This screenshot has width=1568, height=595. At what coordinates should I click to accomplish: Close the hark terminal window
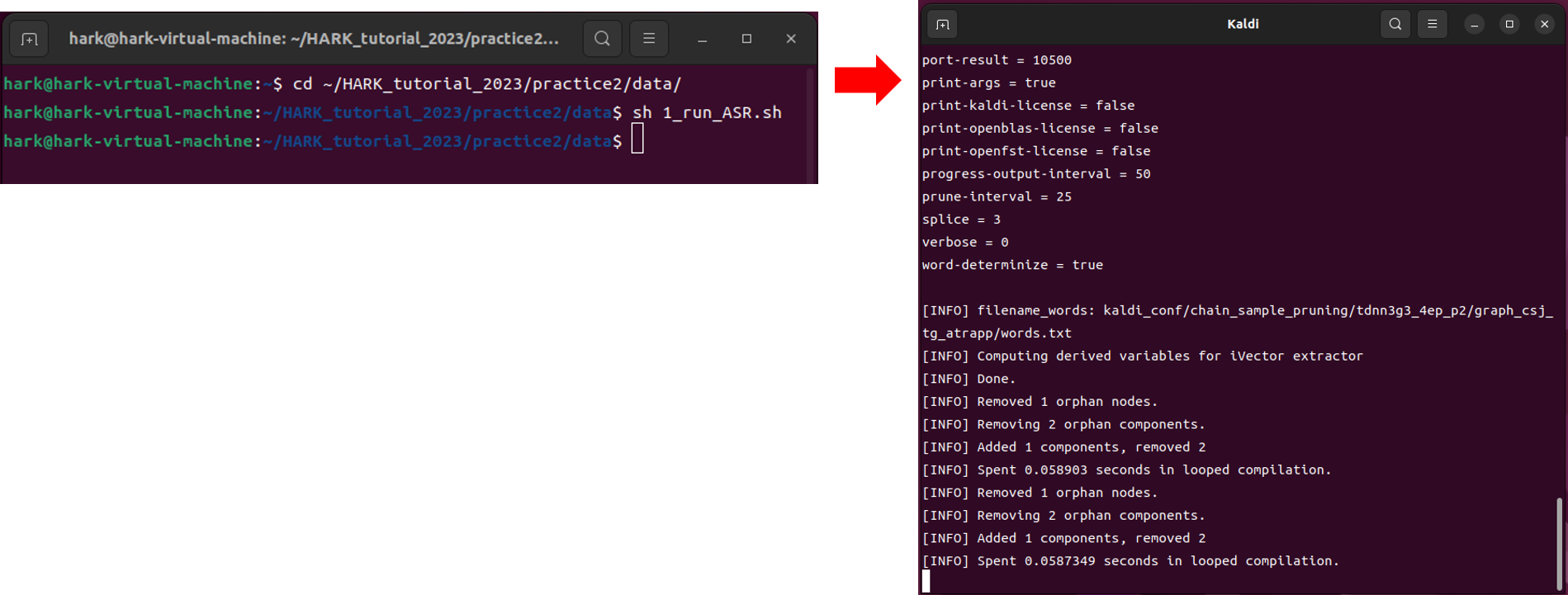tap(791, 39)
